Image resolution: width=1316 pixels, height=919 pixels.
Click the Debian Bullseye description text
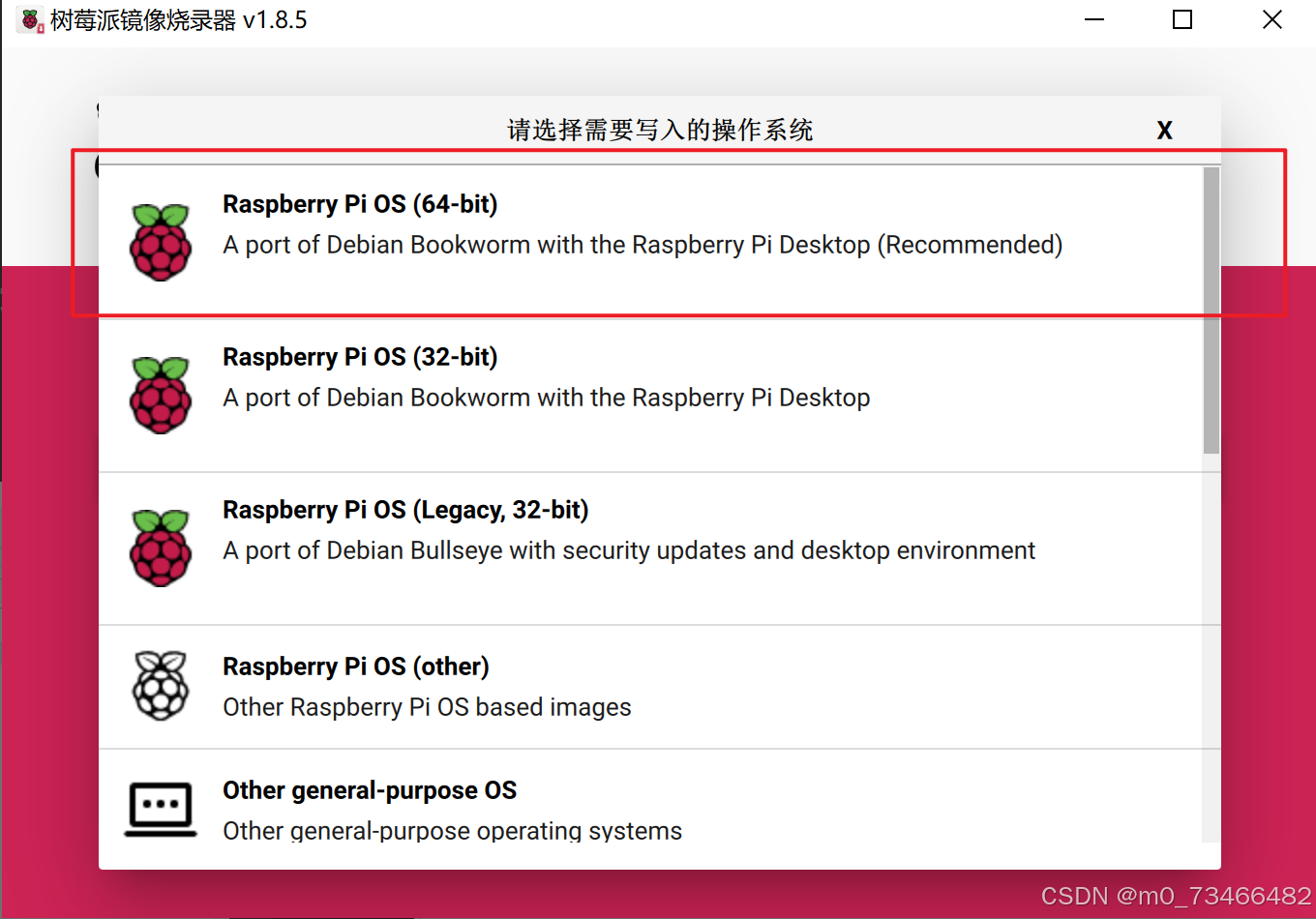pyautogui.click(x=629, y=549)
